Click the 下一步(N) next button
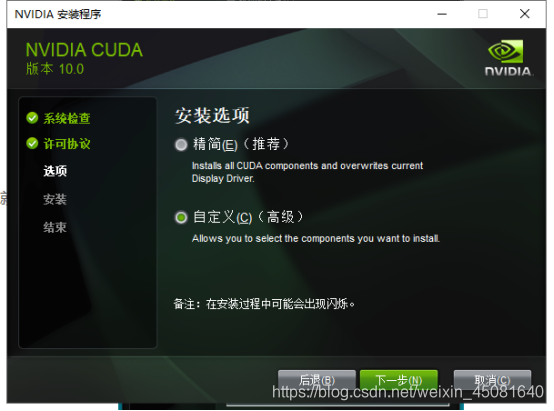This screenshot has width=554, height=411. point(399,380)
